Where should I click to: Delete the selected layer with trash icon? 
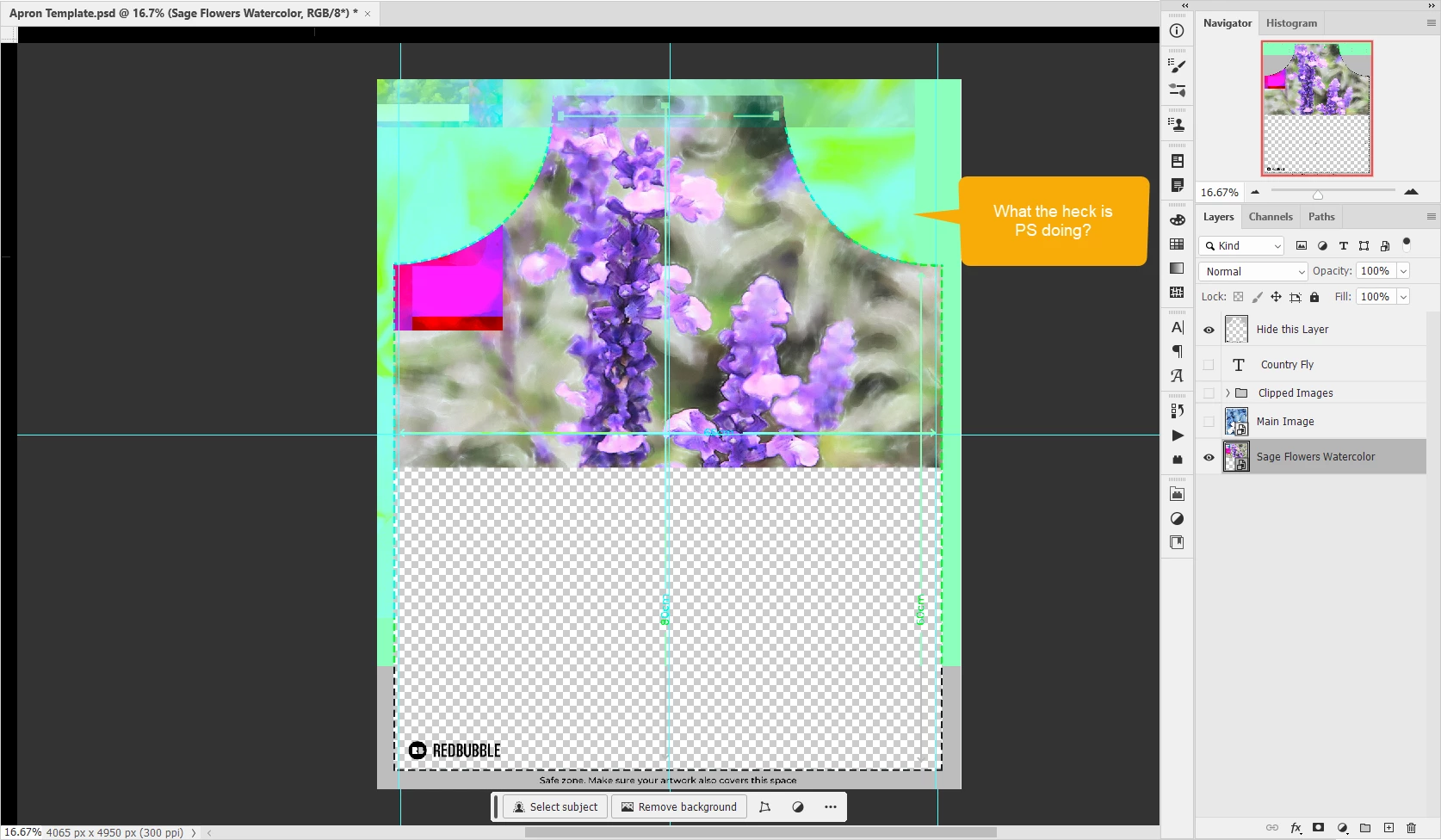tap(1411, 828)
